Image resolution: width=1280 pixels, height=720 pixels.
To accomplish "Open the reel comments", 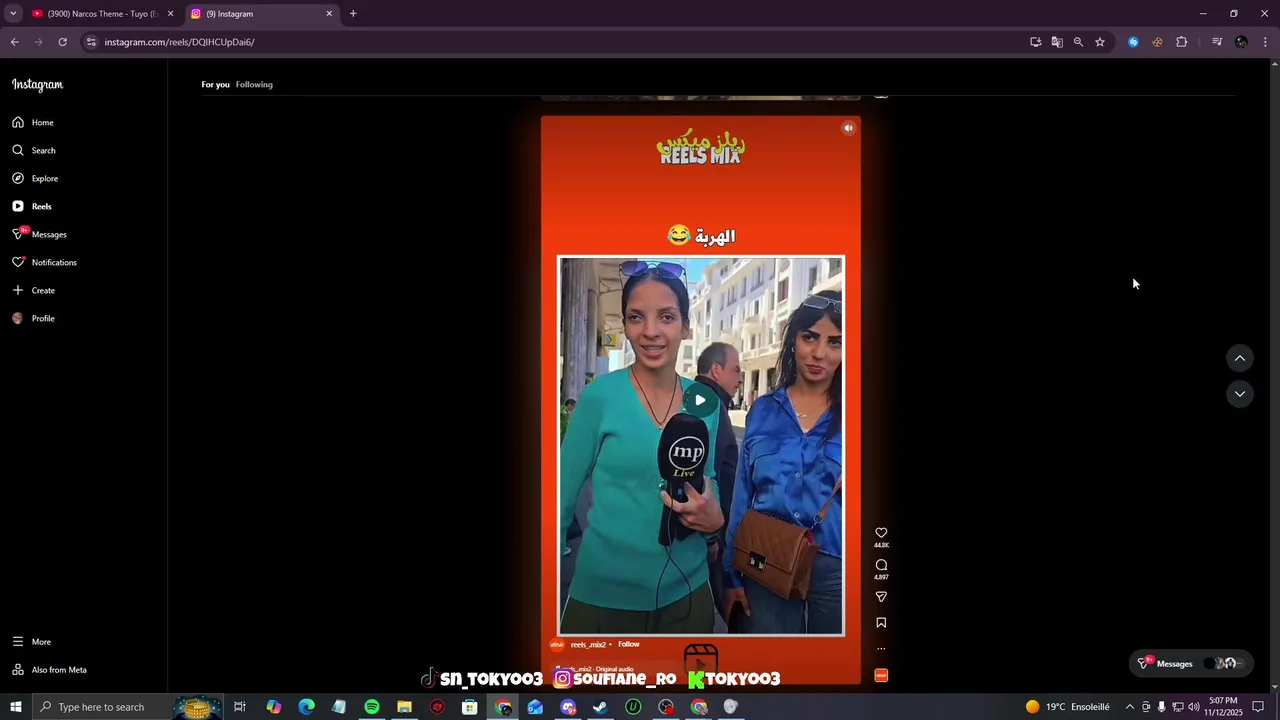I will coord(881,565).
